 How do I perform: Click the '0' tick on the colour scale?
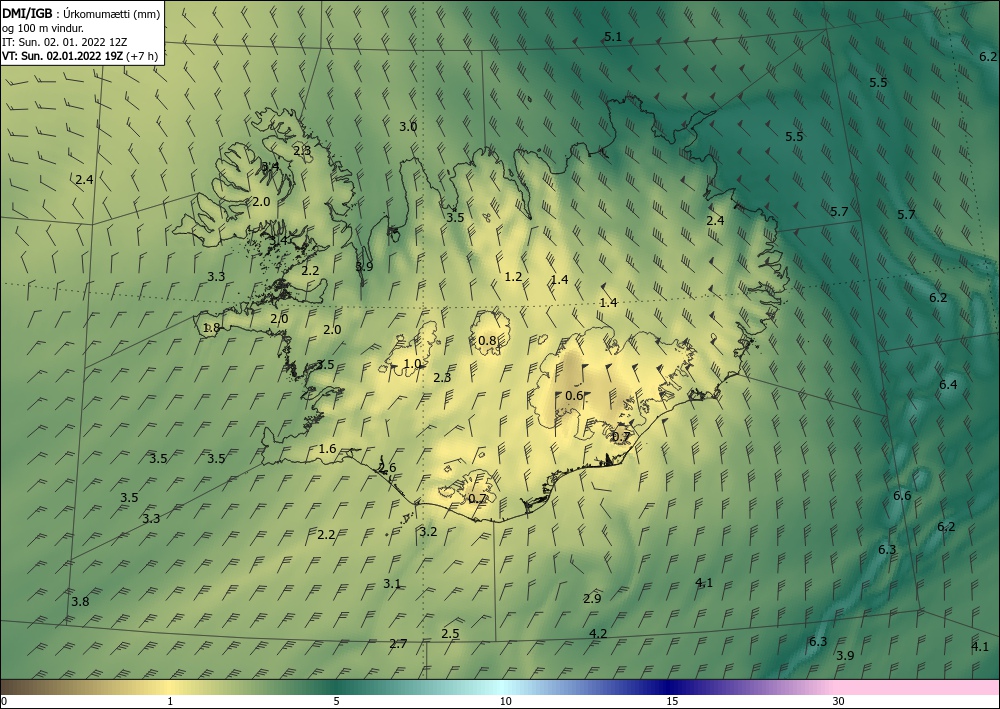click(4, 702)
